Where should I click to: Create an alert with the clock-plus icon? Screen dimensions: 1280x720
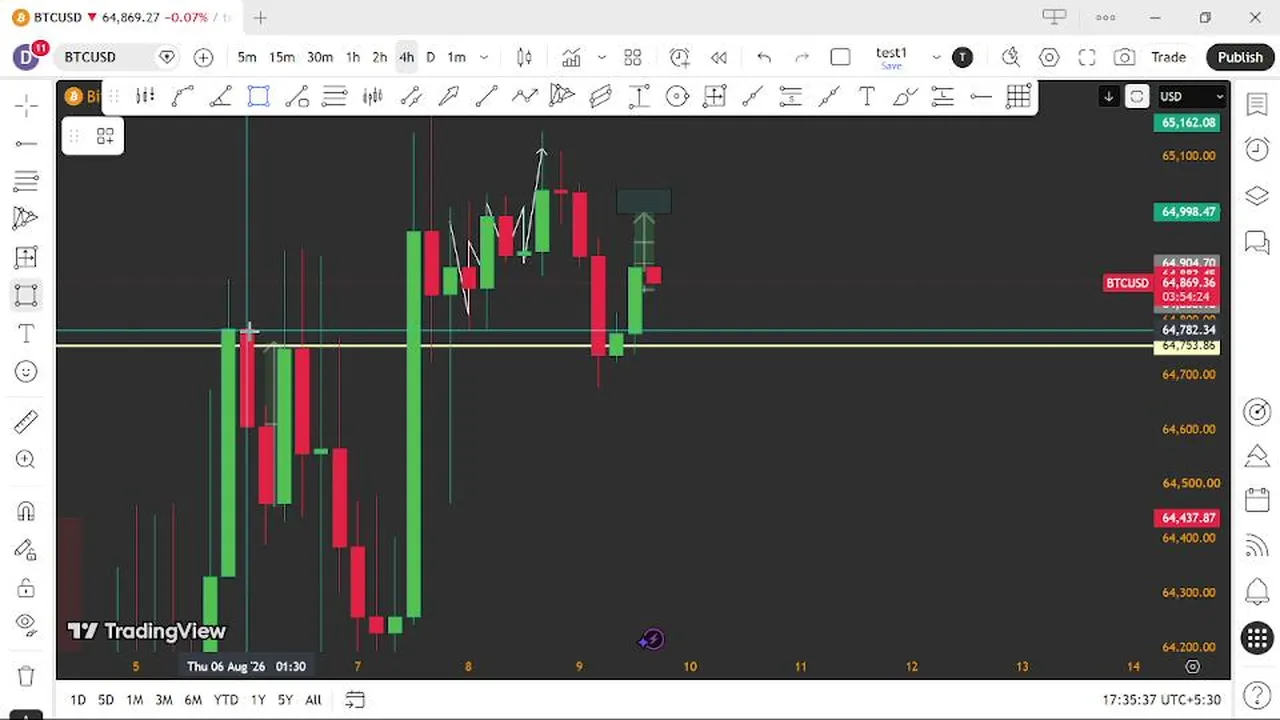pyautogui.click(x=679, y=57)
